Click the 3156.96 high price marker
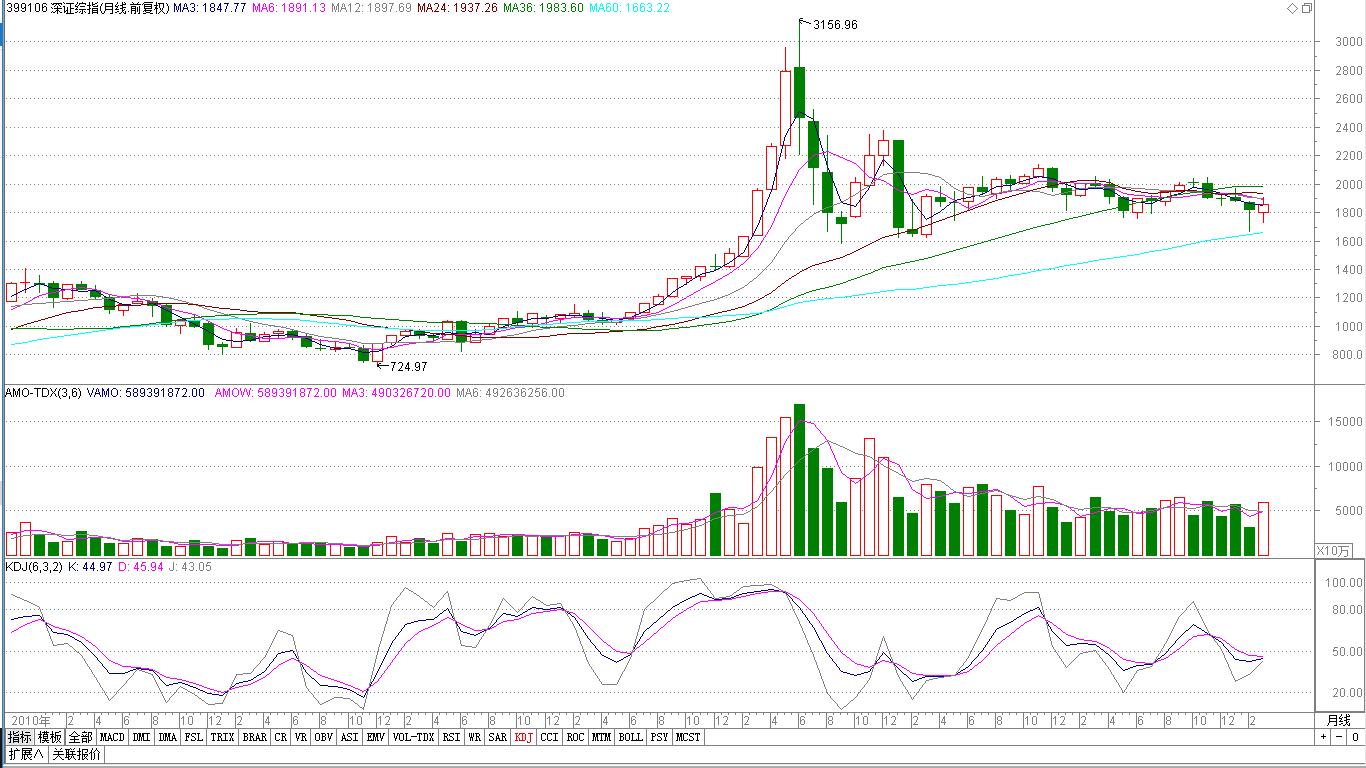This screenshot has height=768, width=1366. (835, 24)
